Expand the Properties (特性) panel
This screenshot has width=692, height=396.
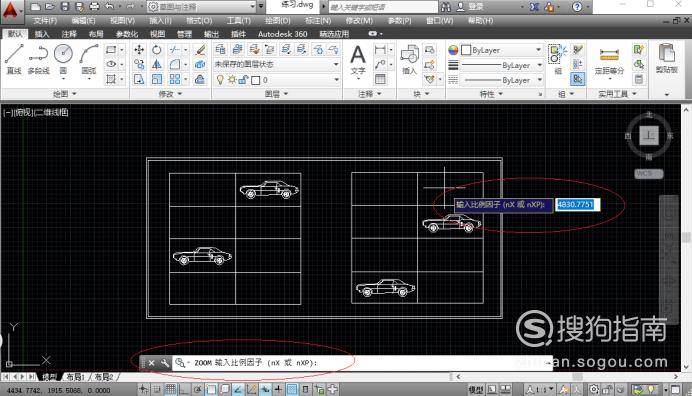[491, 94]
